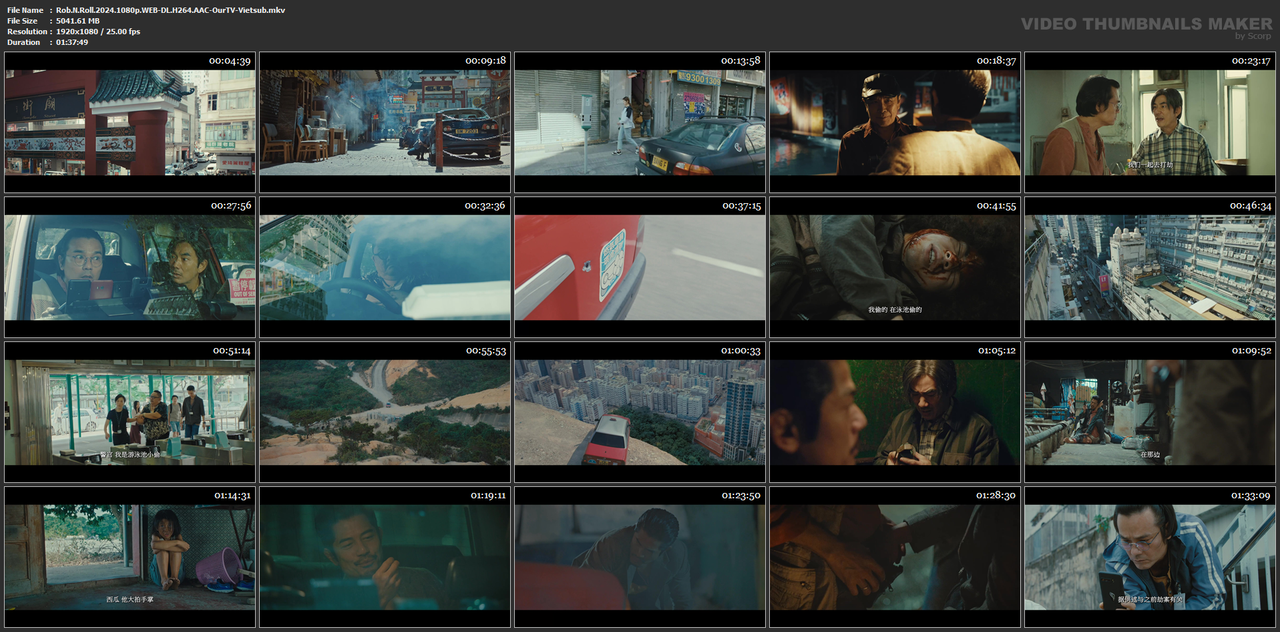This screenshot has height=632, width=1280.
Task: Select the red taxi thumbnail at 00:37:15
Action: pos(640,267)
